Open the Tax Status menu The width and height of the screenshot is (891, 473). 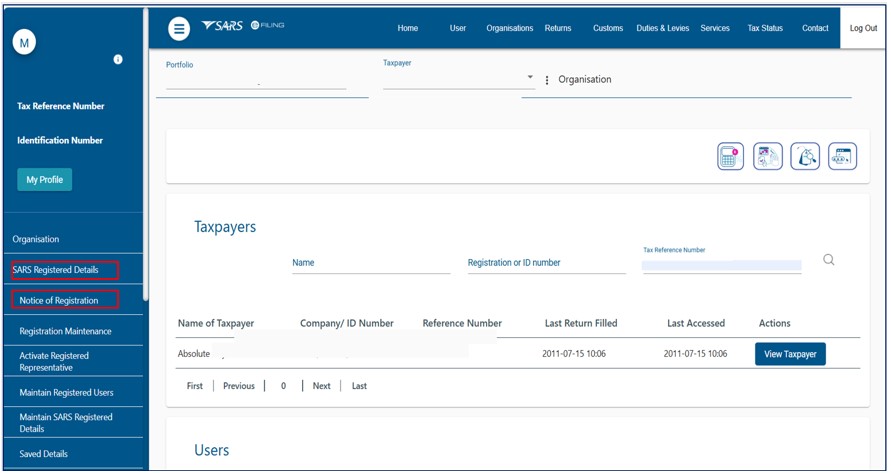[765, 28]
